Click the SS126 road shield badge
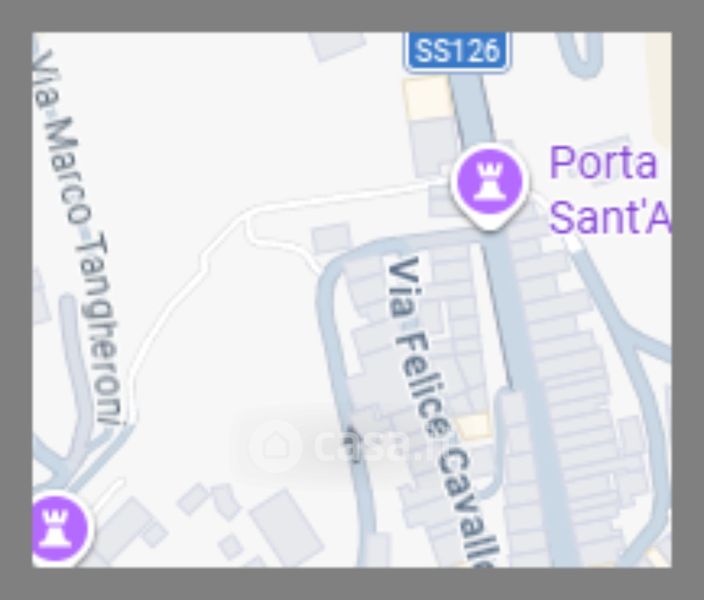This screenshot has height=600, width=704. pyautogui.click(x=457, y=51)
